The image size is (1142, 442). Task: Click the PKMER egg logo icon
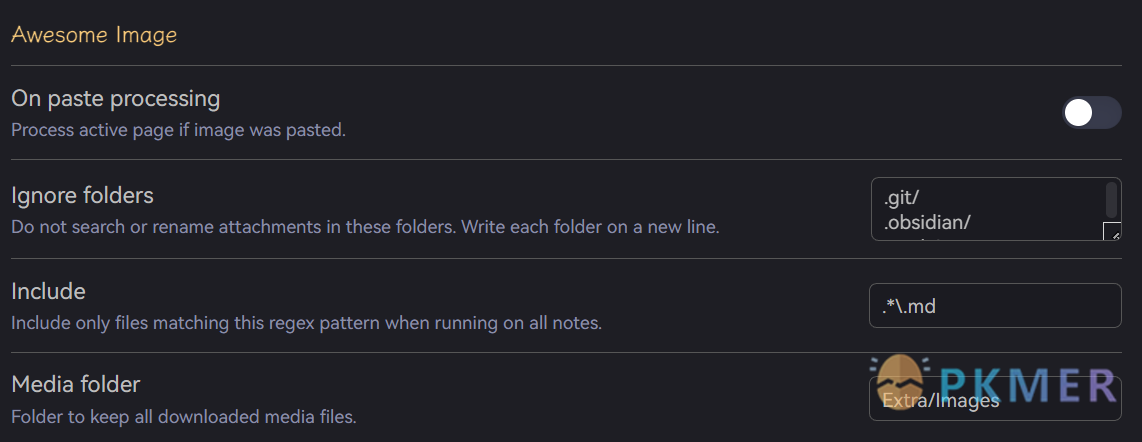coord(902,382)
